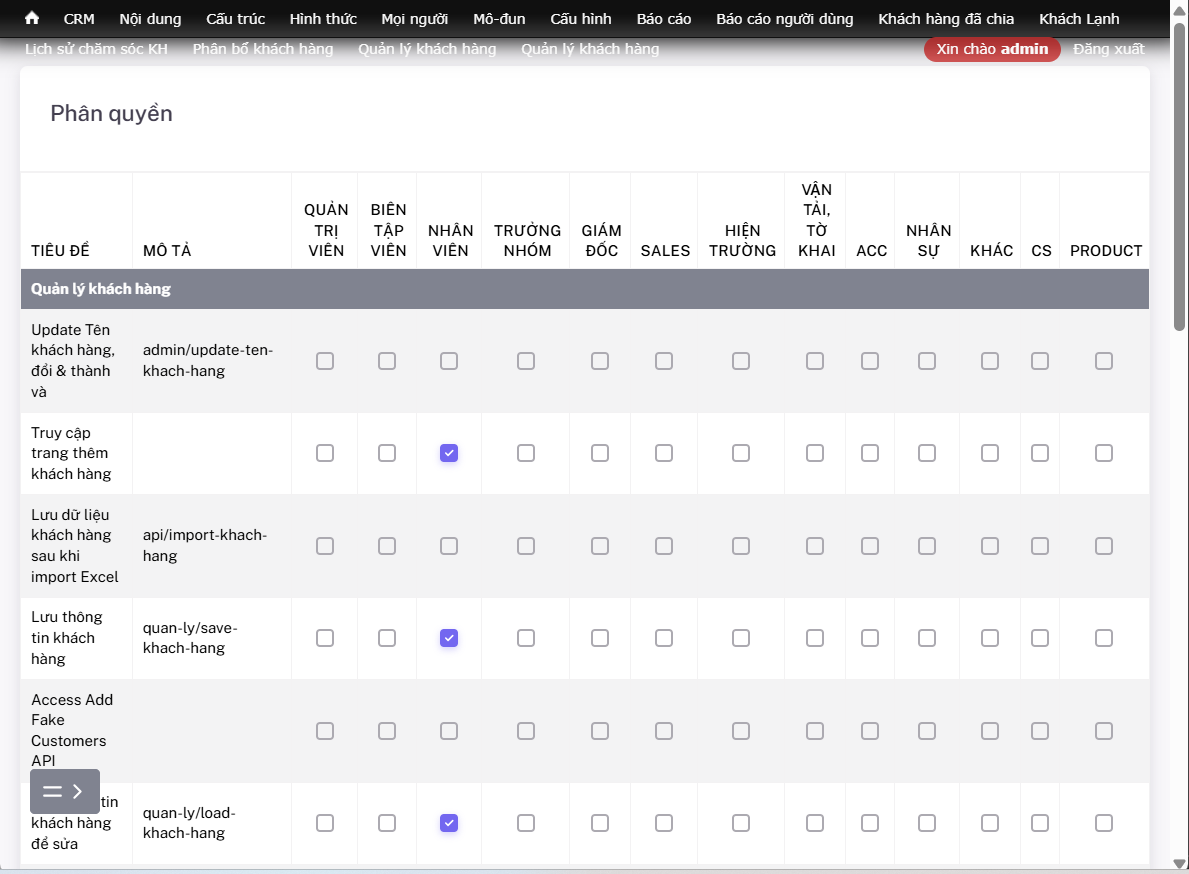Click the scrollbar up arrow
Image resolution: width=1189 pixels, height=874 pixels.
1180,9
